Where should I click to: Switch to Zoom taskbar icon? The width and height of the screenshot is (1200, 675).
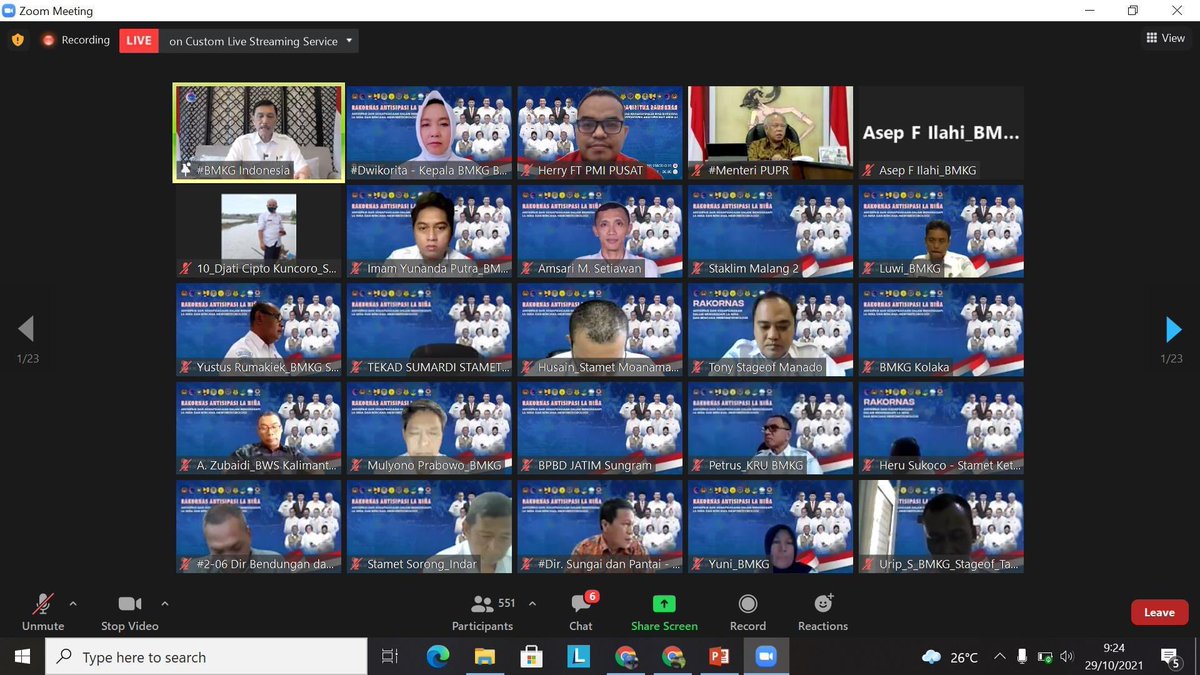pyautogui.click(x=766, y=657)
